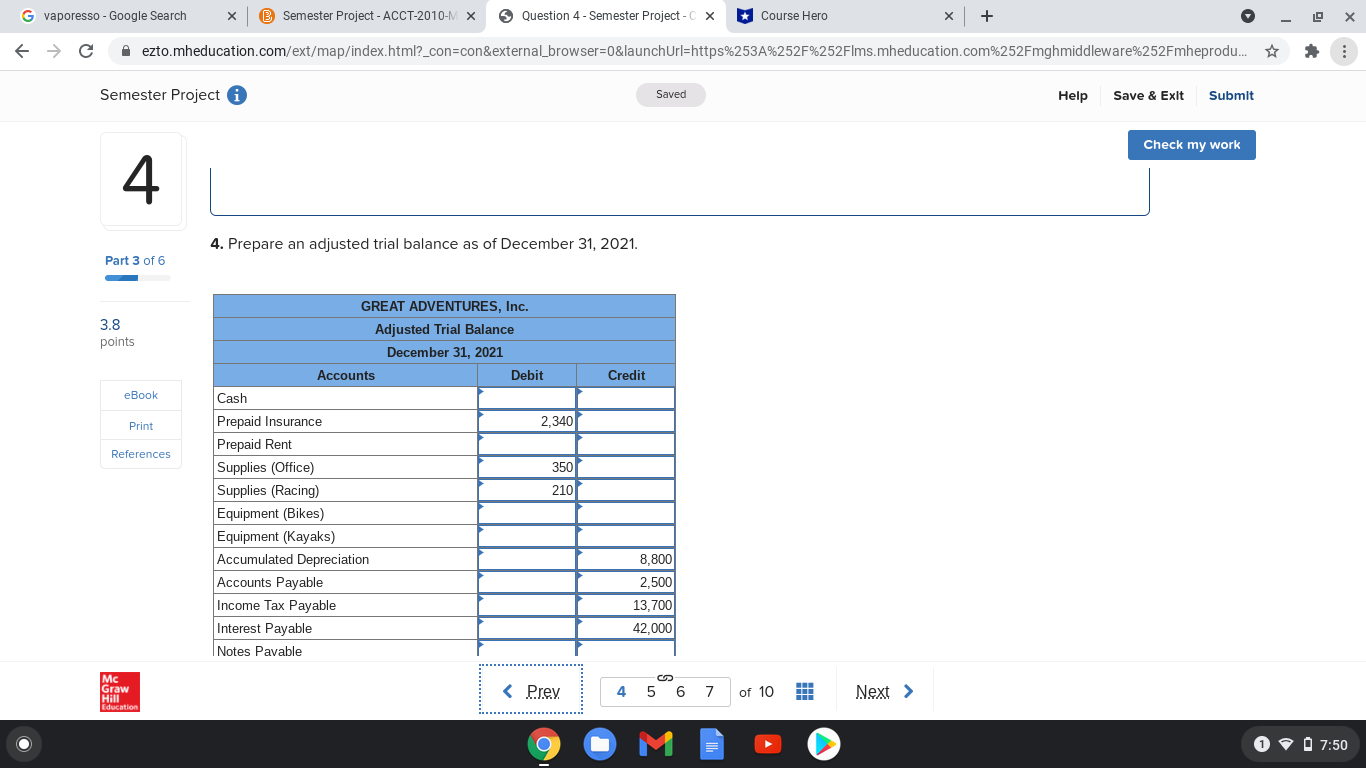Open the Chrome three-dot menu
Screen dimensions: 1366x768
pos(1345,51)
